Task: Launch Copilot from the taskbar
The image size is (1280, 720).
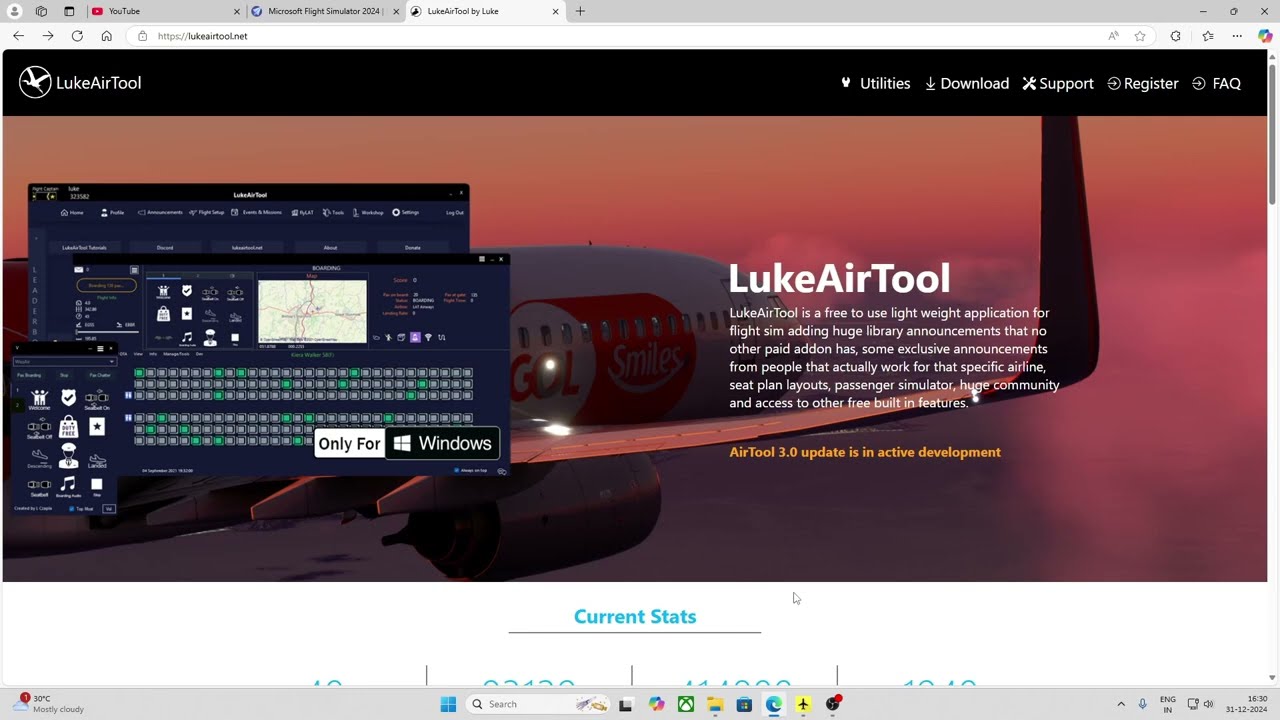Action: [x=656, y=704]
